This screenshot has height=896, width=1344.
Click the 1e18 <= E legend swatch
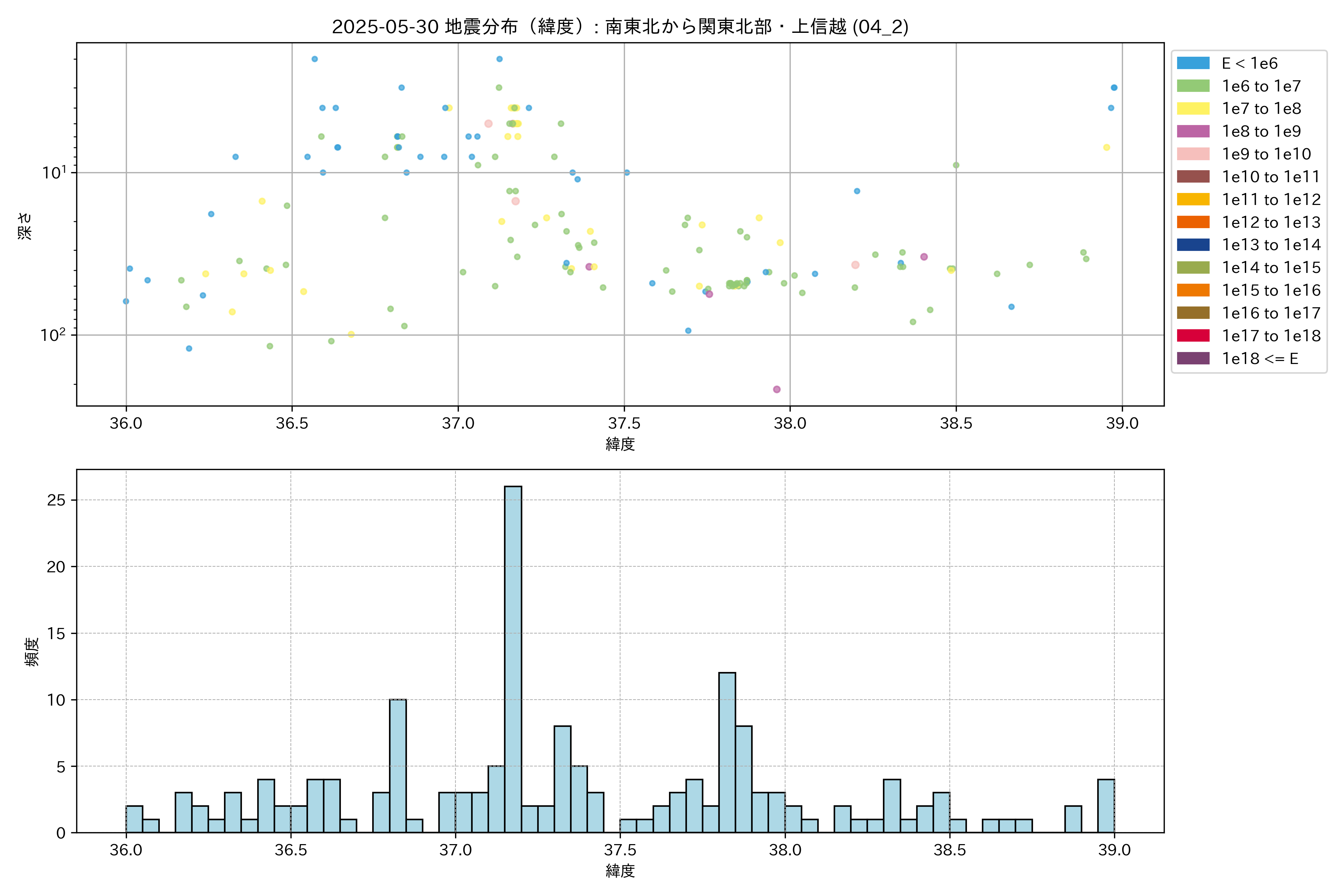pos(1193,358)
